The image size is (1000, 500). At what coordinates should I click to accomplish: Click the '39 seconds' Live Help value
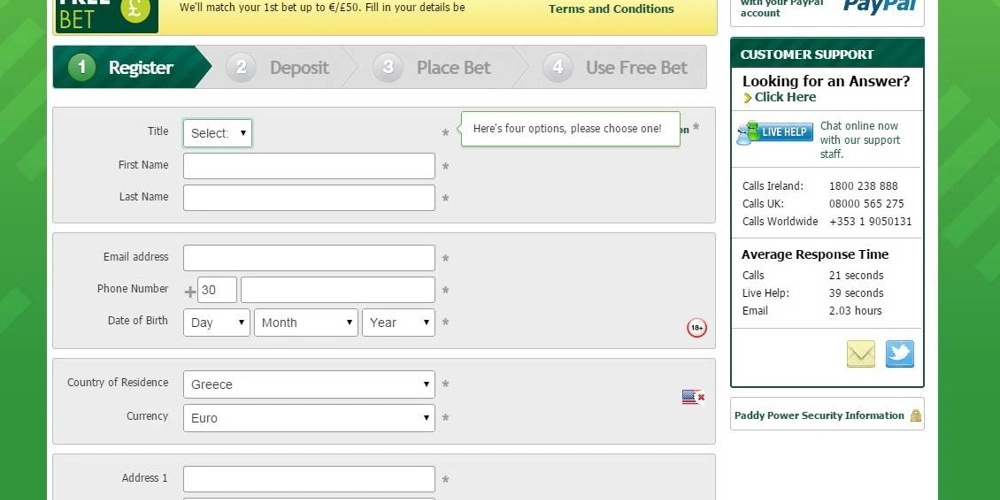point(856,293)
